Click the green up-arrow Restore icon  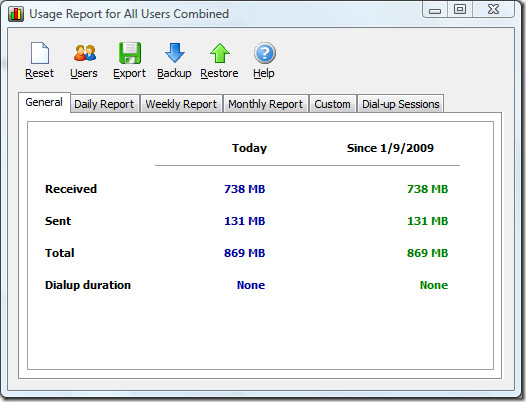pos(220,53)
